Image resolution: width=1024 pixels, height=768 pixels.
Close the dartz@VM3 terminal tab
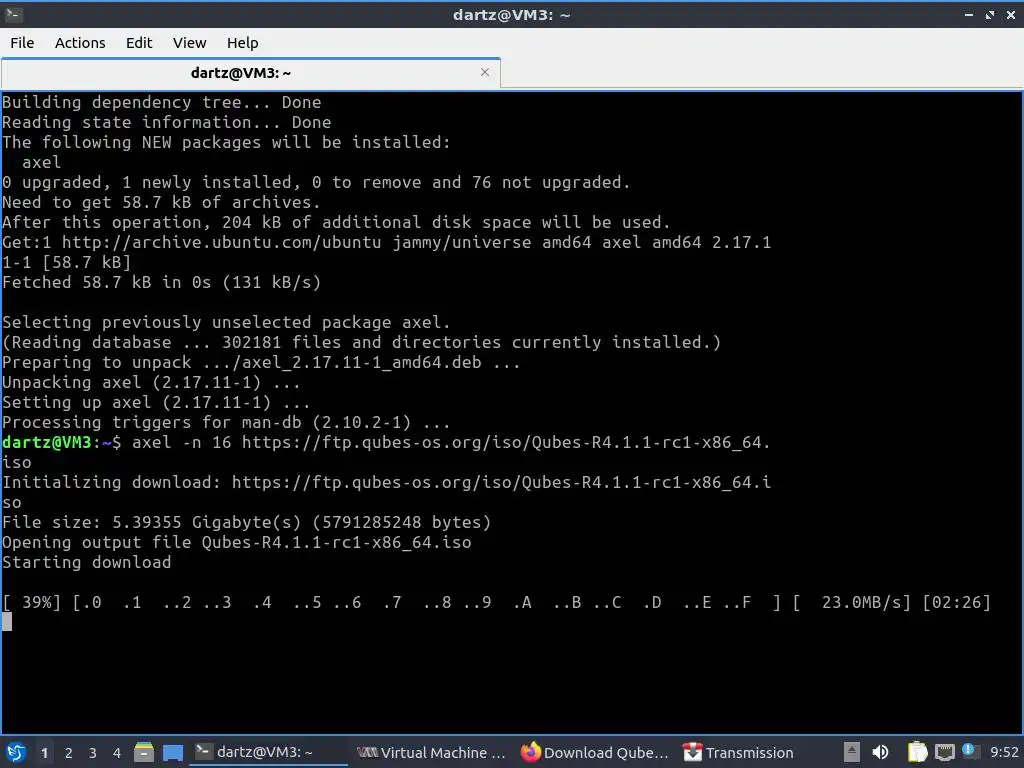point(485,72)
